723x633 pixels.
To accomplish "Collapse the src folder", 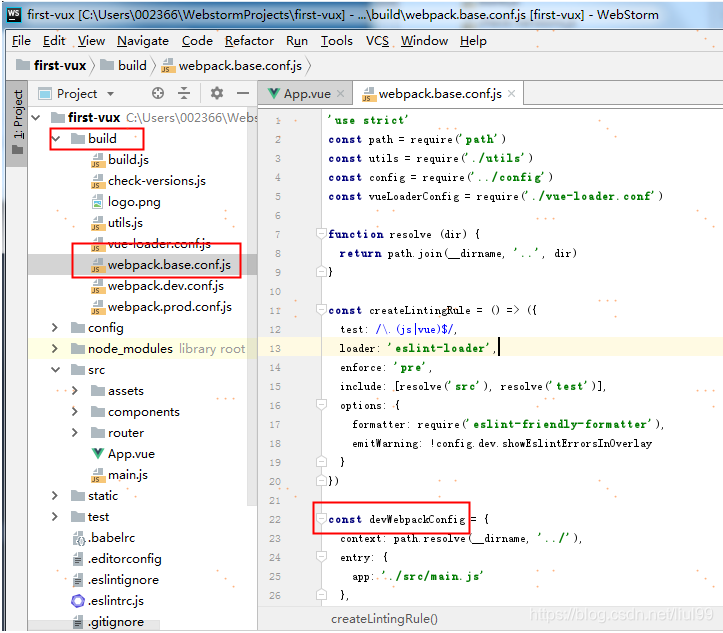I will coord(55,370).
